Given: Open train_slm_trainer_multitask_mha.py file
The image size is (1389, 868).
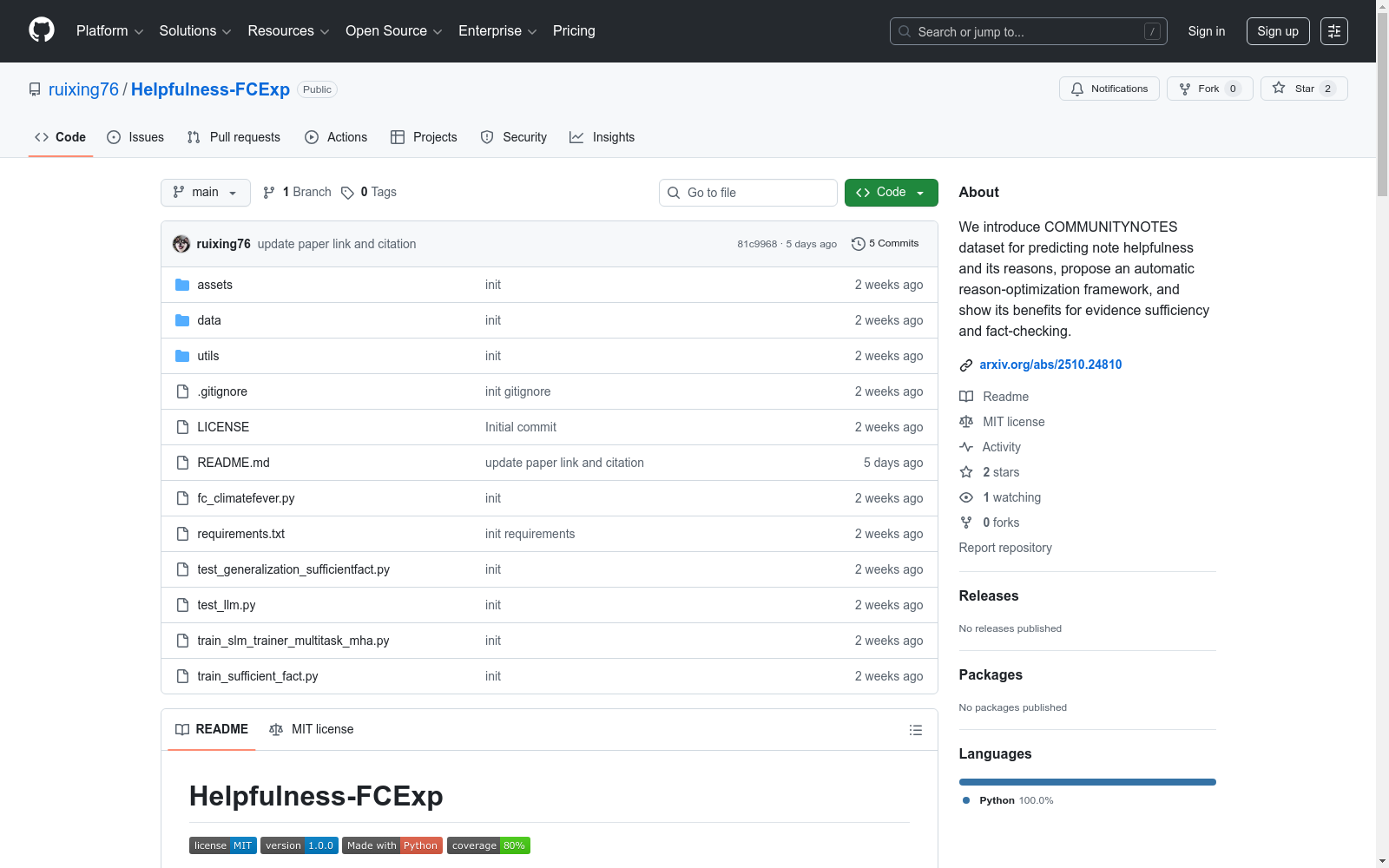Looking at the screenshot, I should (293, 641).
